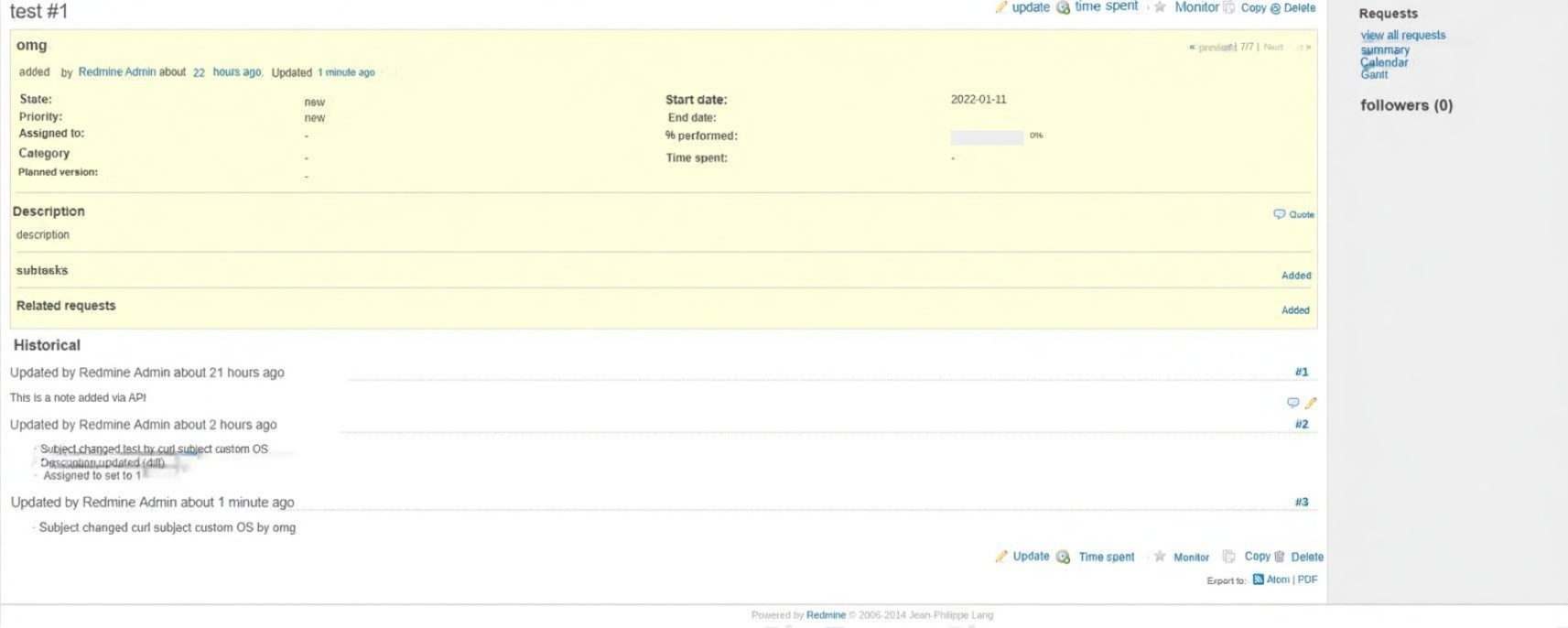Viewport: 1568px width, 628px height.
Task: Click the trash Delete icon at bottom
Action: click(1280, 557)
